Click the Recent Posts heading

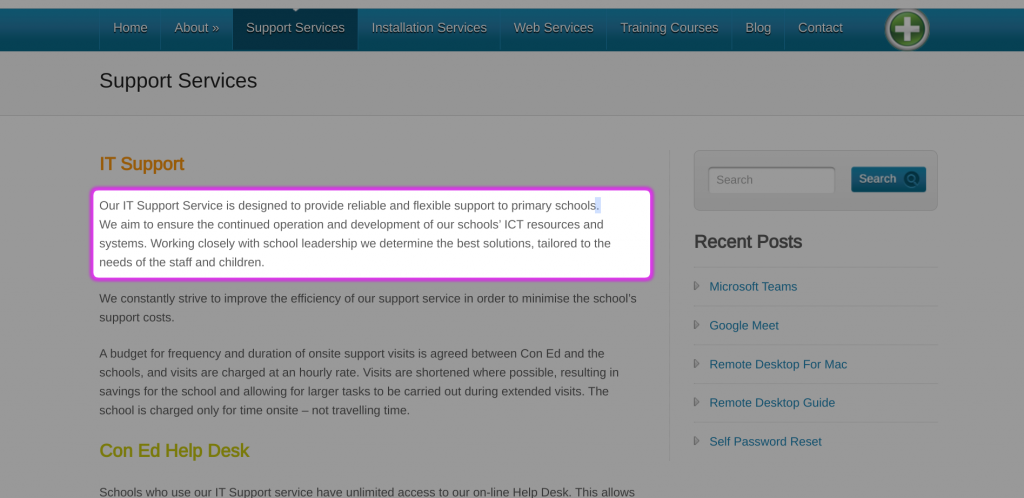[748, 241]
